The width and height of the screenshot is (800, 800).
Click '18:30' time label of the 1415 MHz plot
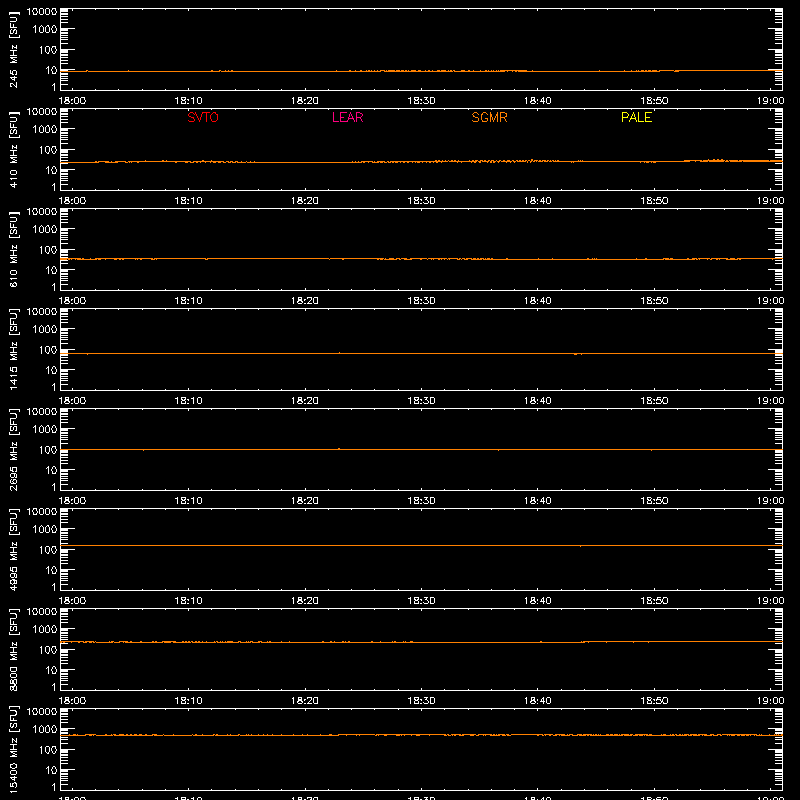421,401
